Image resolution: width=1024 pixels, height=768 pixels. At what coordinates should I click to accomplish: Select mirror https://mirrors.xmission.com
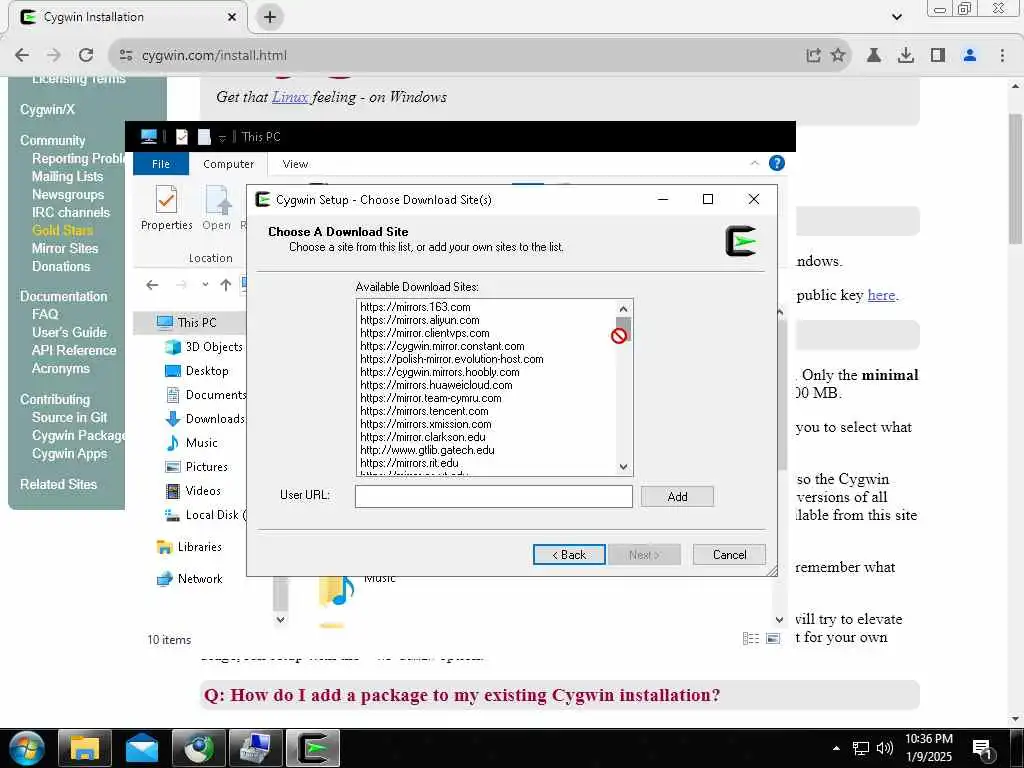(426, 424)
